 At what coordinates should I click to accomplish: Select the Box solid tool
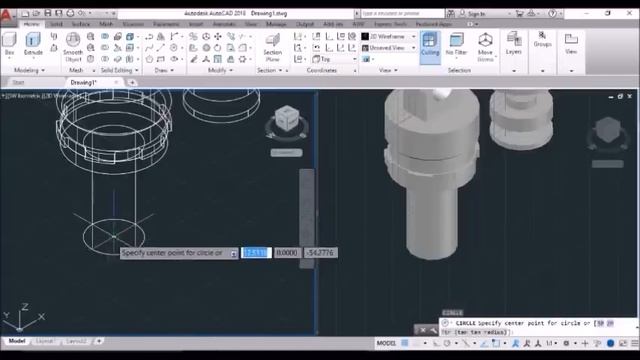9,44
